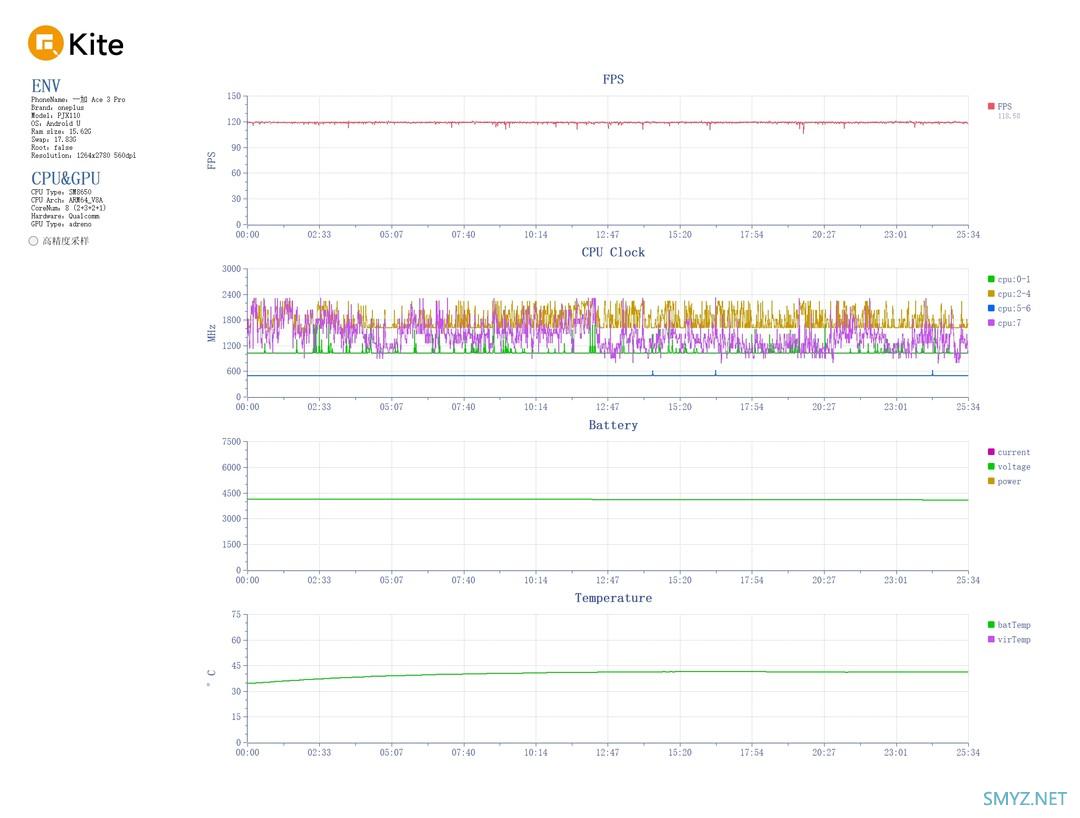The image size is (1080, 818).
Task: Select the CoreNum: 8 (2+3+2+1) line
Action: click(x=68, y=208)
